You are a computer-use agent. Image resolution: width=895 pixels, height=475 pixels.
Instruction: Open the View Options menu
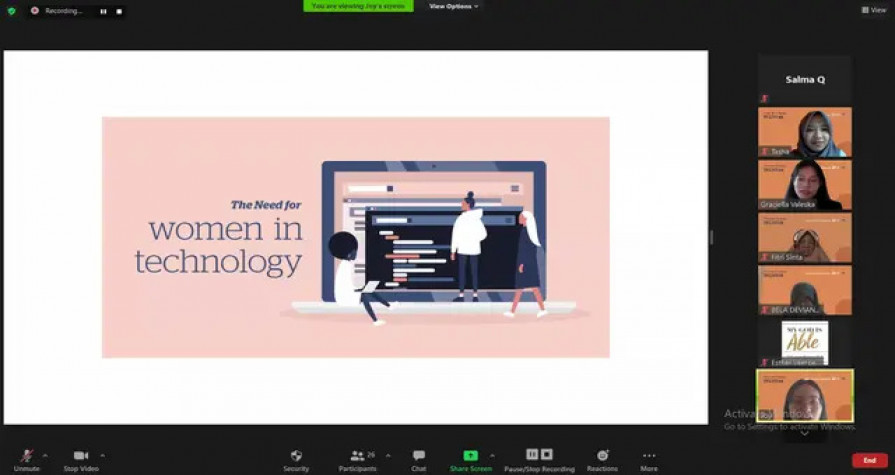point(453,6)
